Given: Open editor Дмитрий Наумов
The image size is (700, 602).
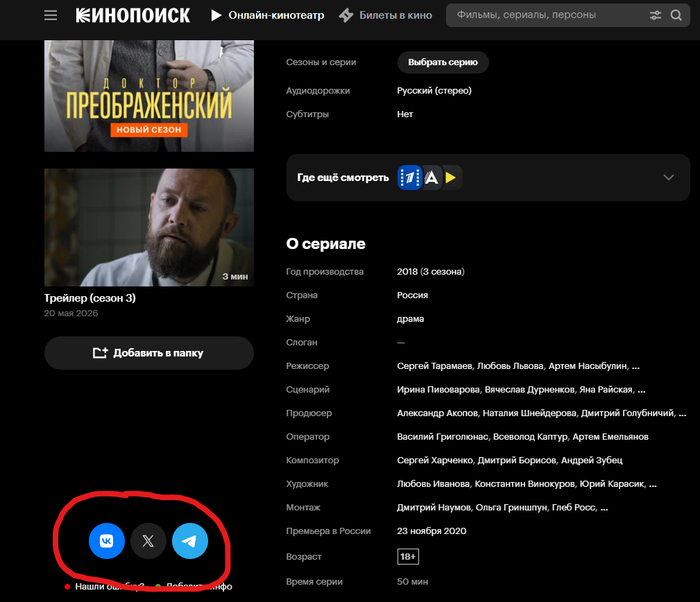Looking at the screenshot, I should [x=433, y=507].
